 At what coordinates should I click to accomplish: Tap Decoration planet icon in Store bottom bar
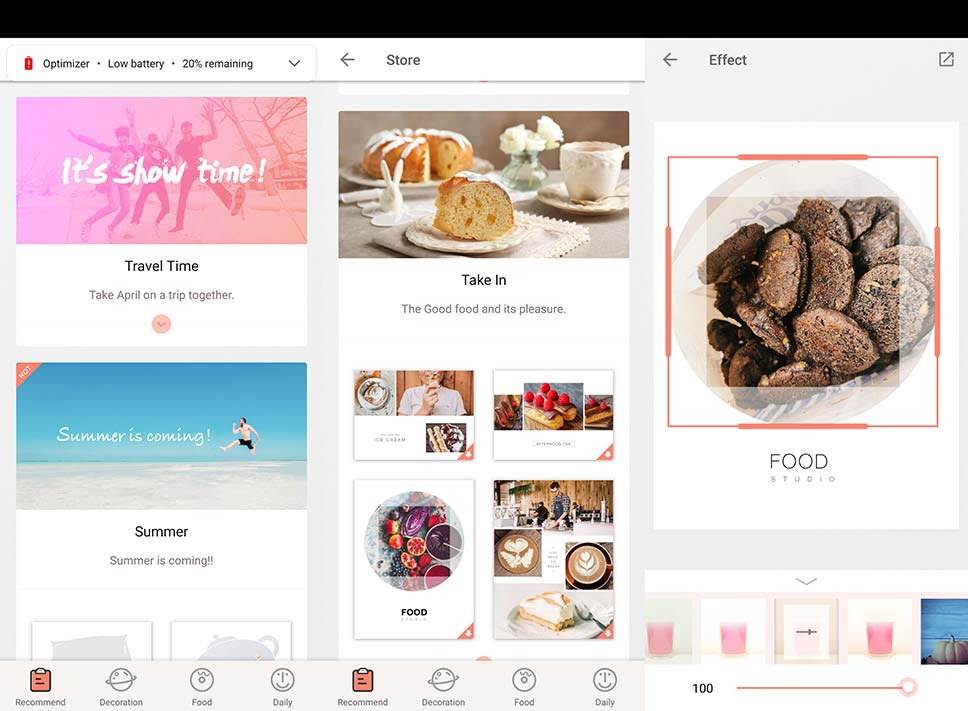(x=443, y=680)
